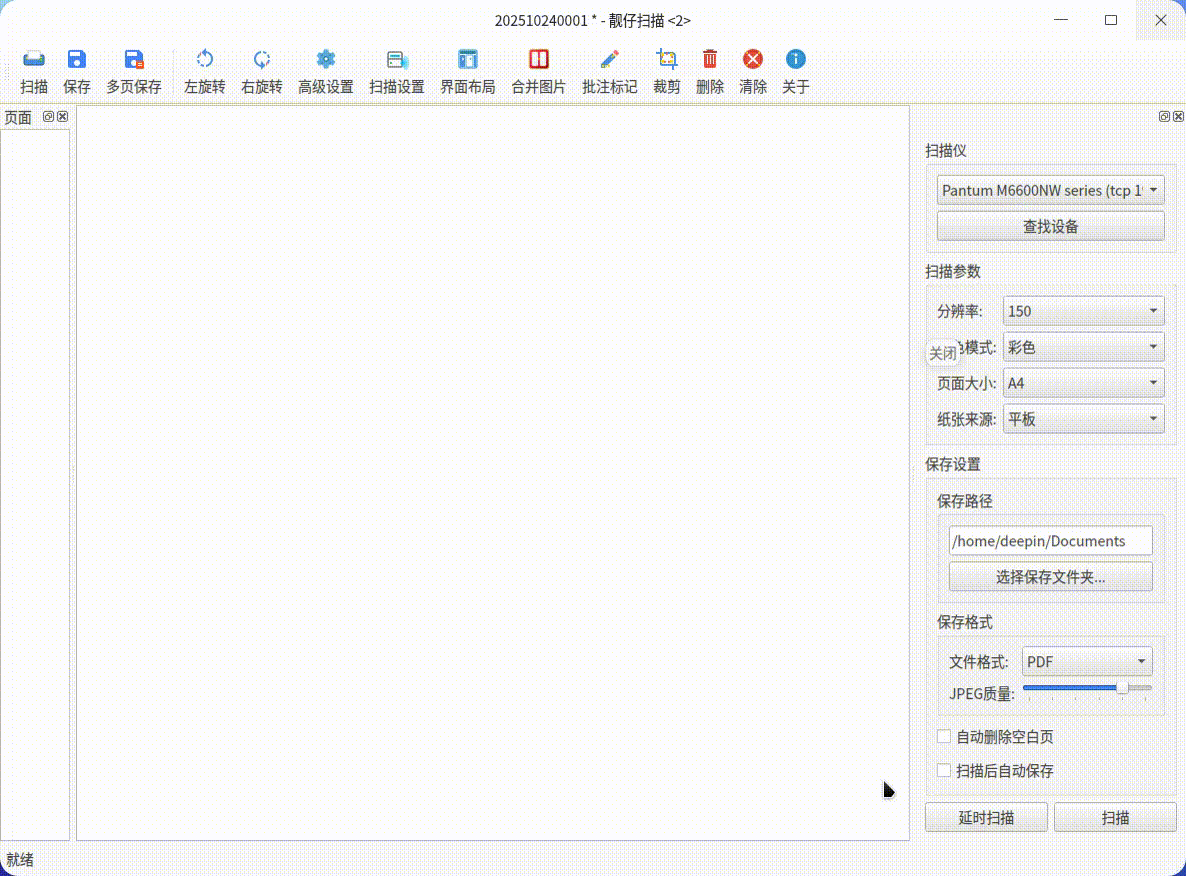This screenshot has width=1186, height=876.
Task: Click the save path /home/deepin/Documents field
Action: pyautogui.click(x=1050, y=541)
